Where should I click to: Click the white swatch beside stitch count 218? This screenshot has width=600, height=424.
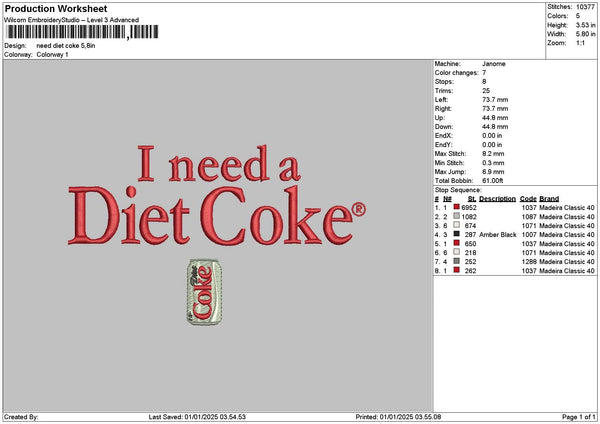[457, 252]
